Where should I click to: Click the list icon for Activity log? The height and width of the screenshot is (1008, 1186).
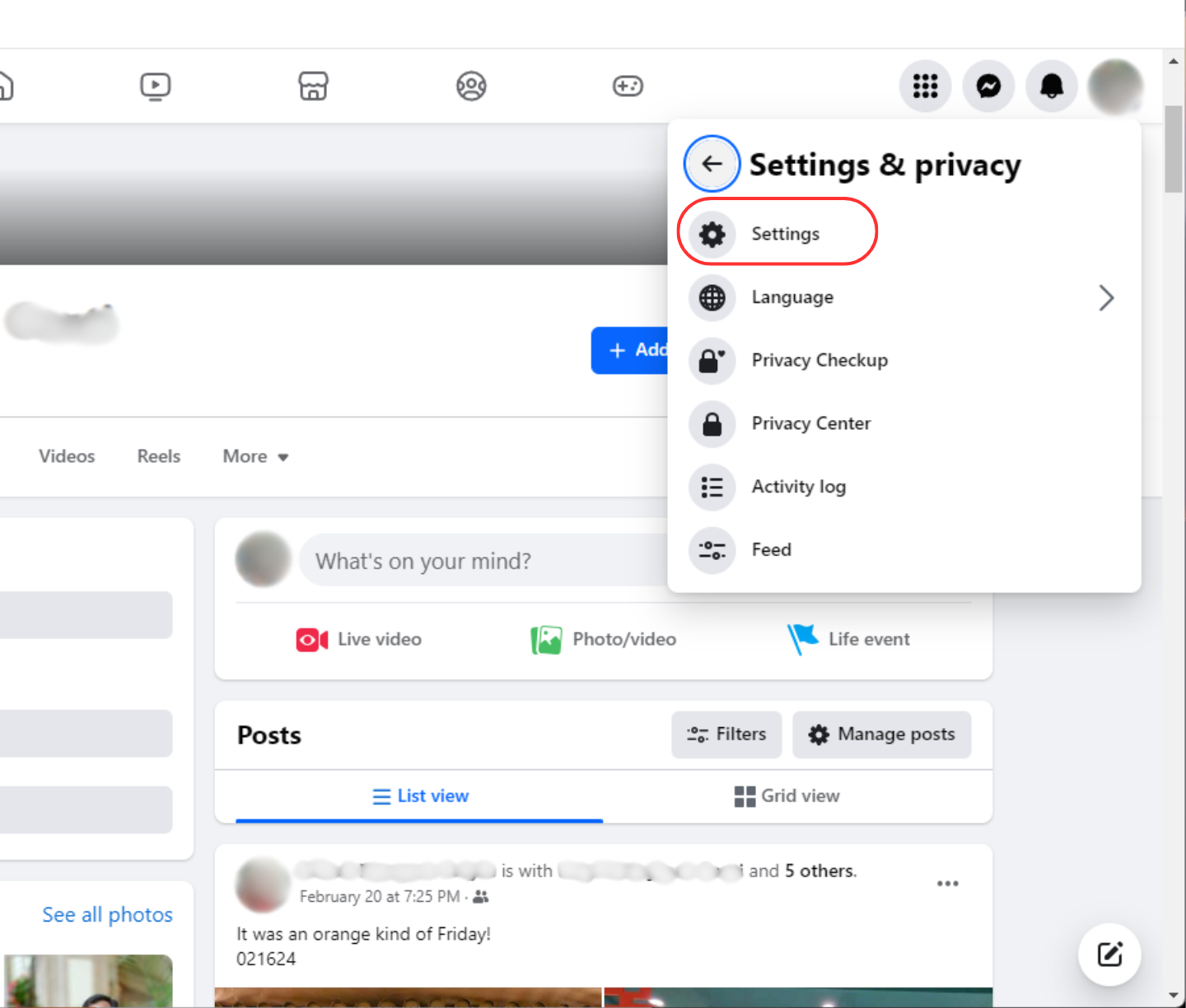pos(712,487)
